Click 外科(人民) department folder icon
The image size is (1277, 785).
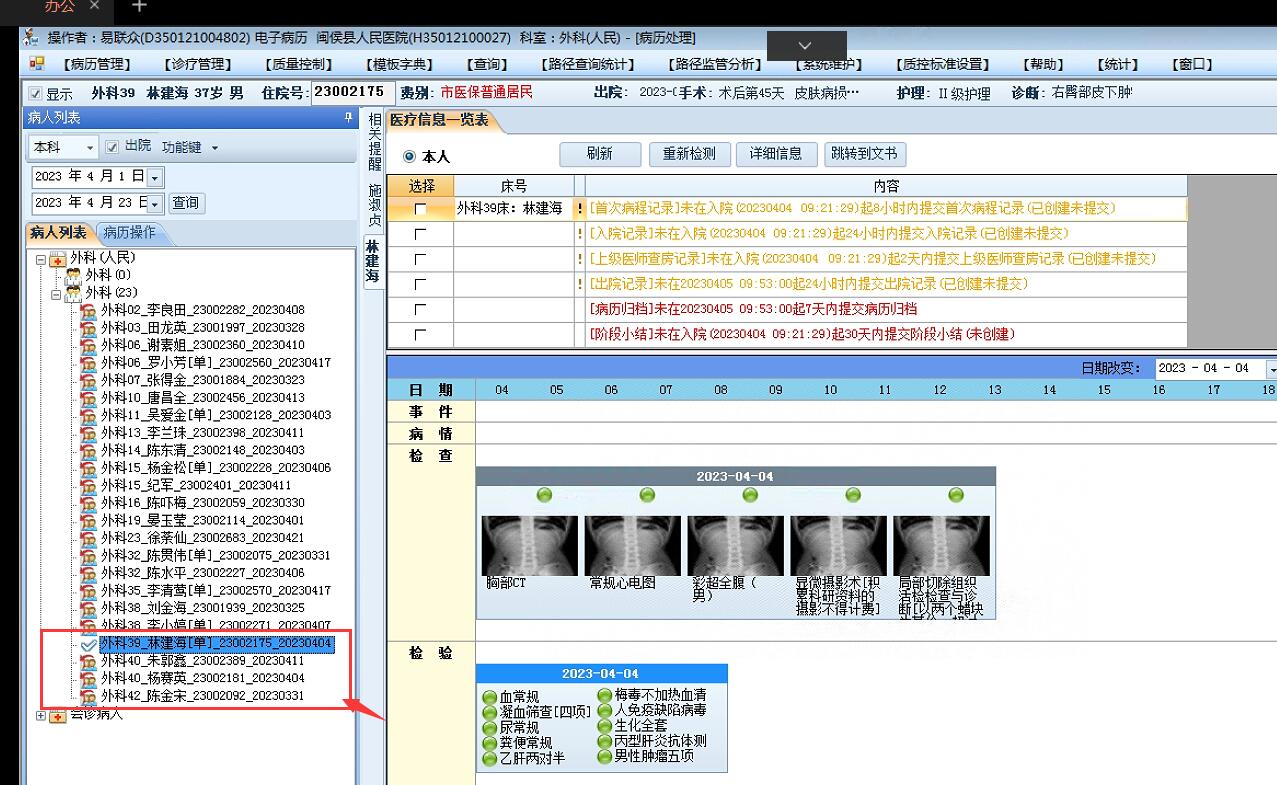click(x=58, y=258)
